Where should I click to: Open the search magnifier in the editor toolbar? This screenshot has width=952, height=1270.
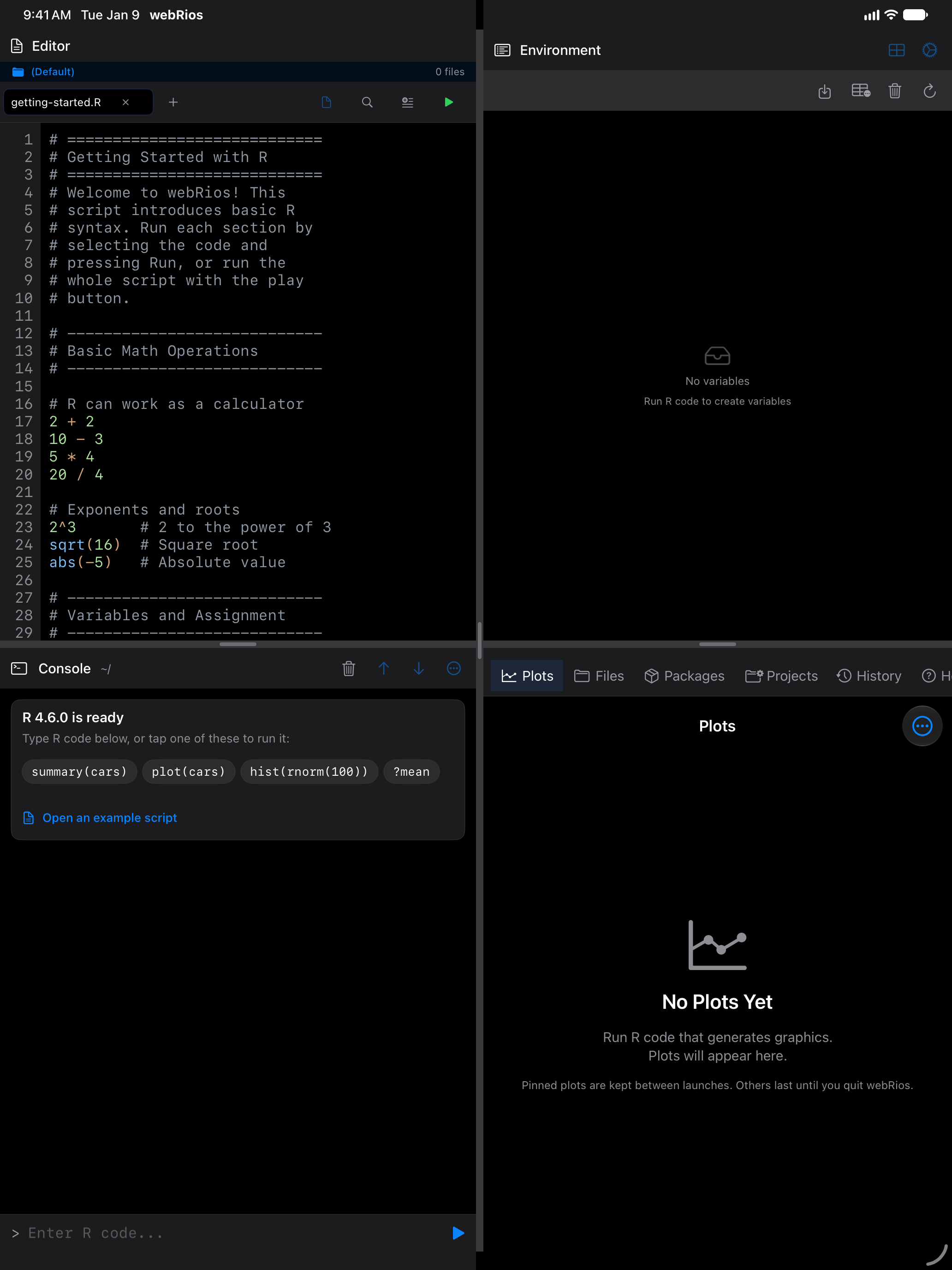coord(367,102)
